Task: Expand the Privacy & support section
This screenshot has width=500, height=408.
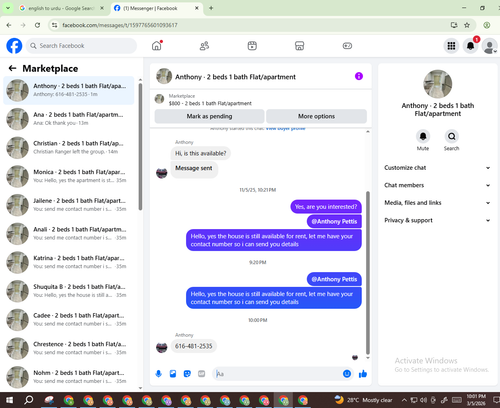Action: click(437, 220)
